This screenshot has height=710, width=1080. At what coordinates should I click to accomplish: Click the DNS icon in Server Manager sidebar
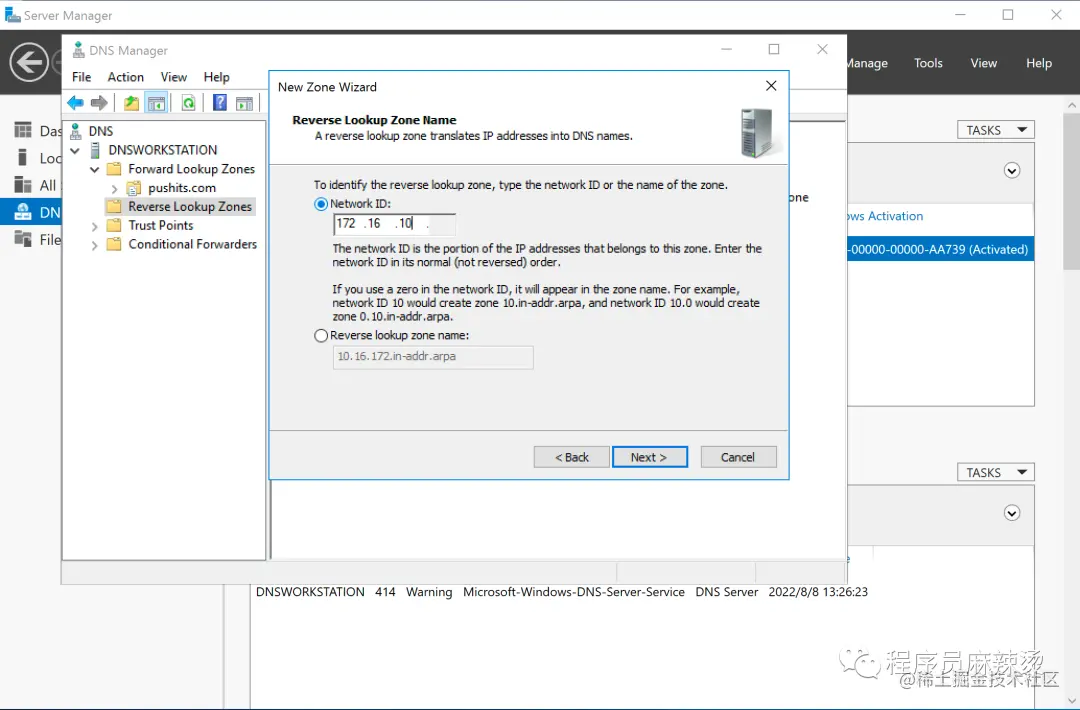click(23, 212)
